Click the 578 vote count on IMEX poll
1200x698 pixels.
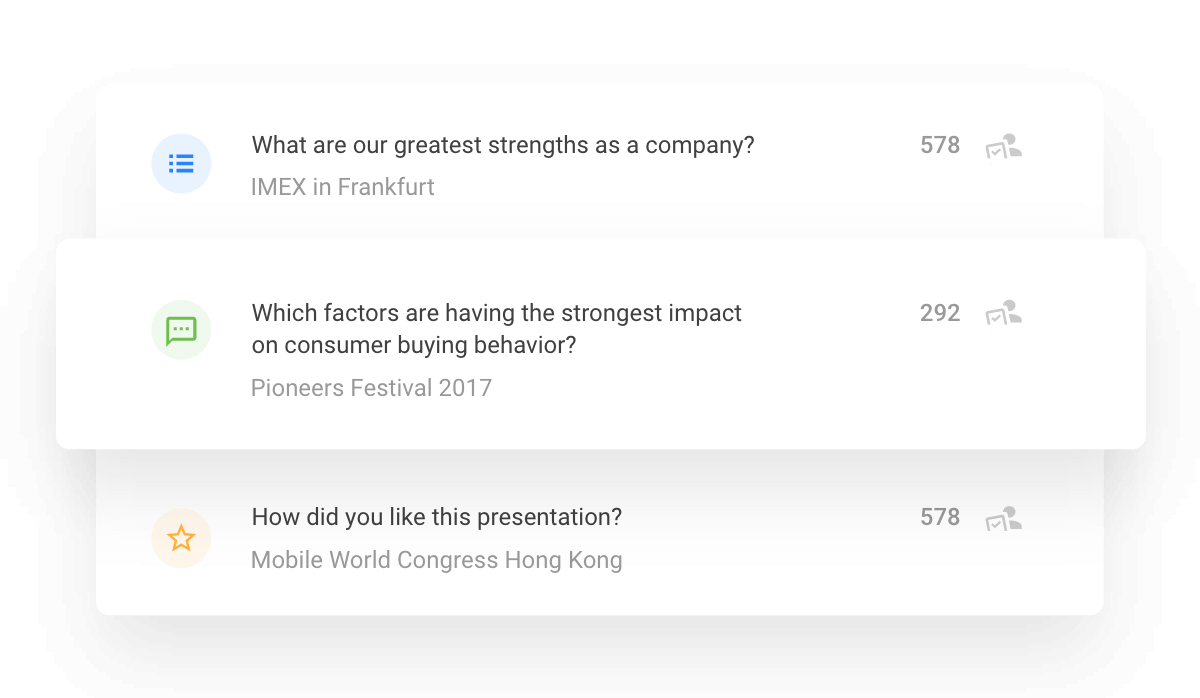(939, 145)
